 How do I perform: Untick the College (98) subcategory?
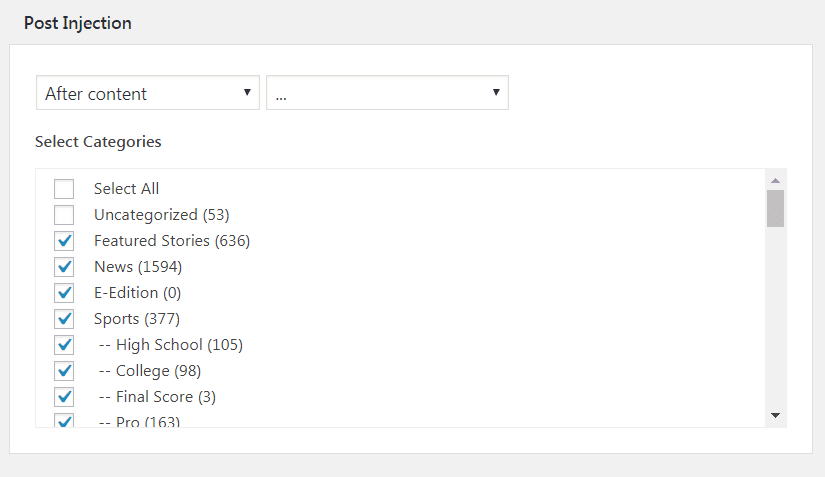(x=64, y=371)
